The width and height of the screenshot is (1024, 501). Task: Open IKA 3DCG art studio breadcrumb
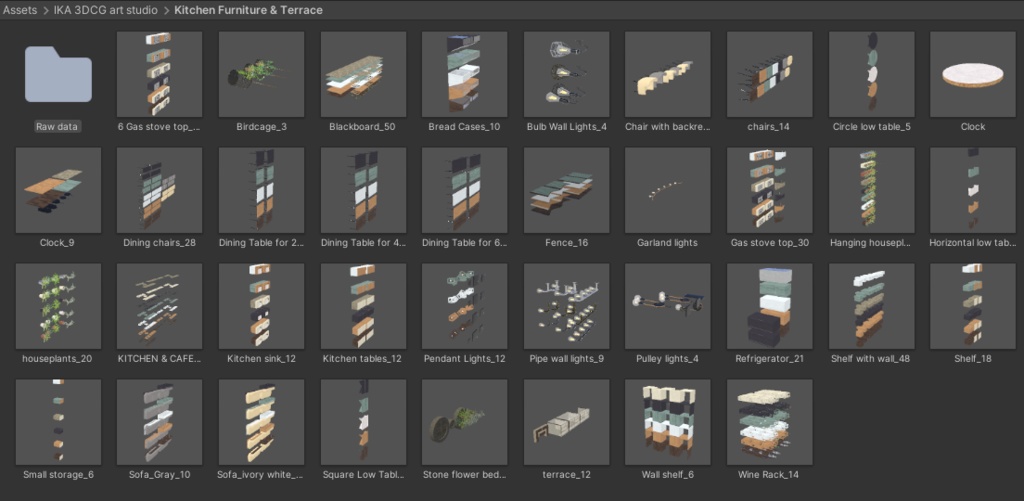pos(106,10)
